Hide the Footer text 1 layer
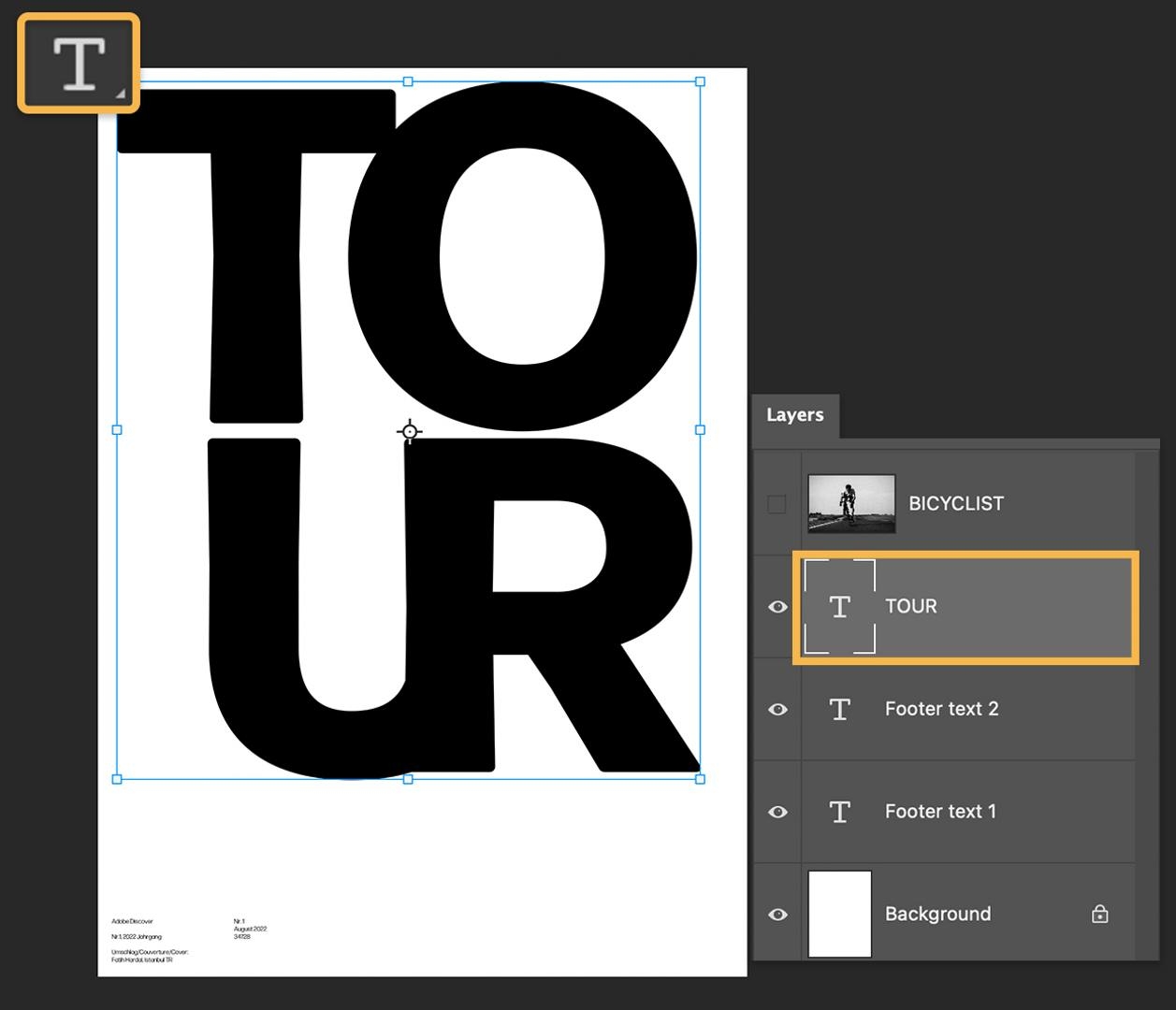Image resolution: width=1176 pixels, height=1010 pixels. click(x=777, y=812)
